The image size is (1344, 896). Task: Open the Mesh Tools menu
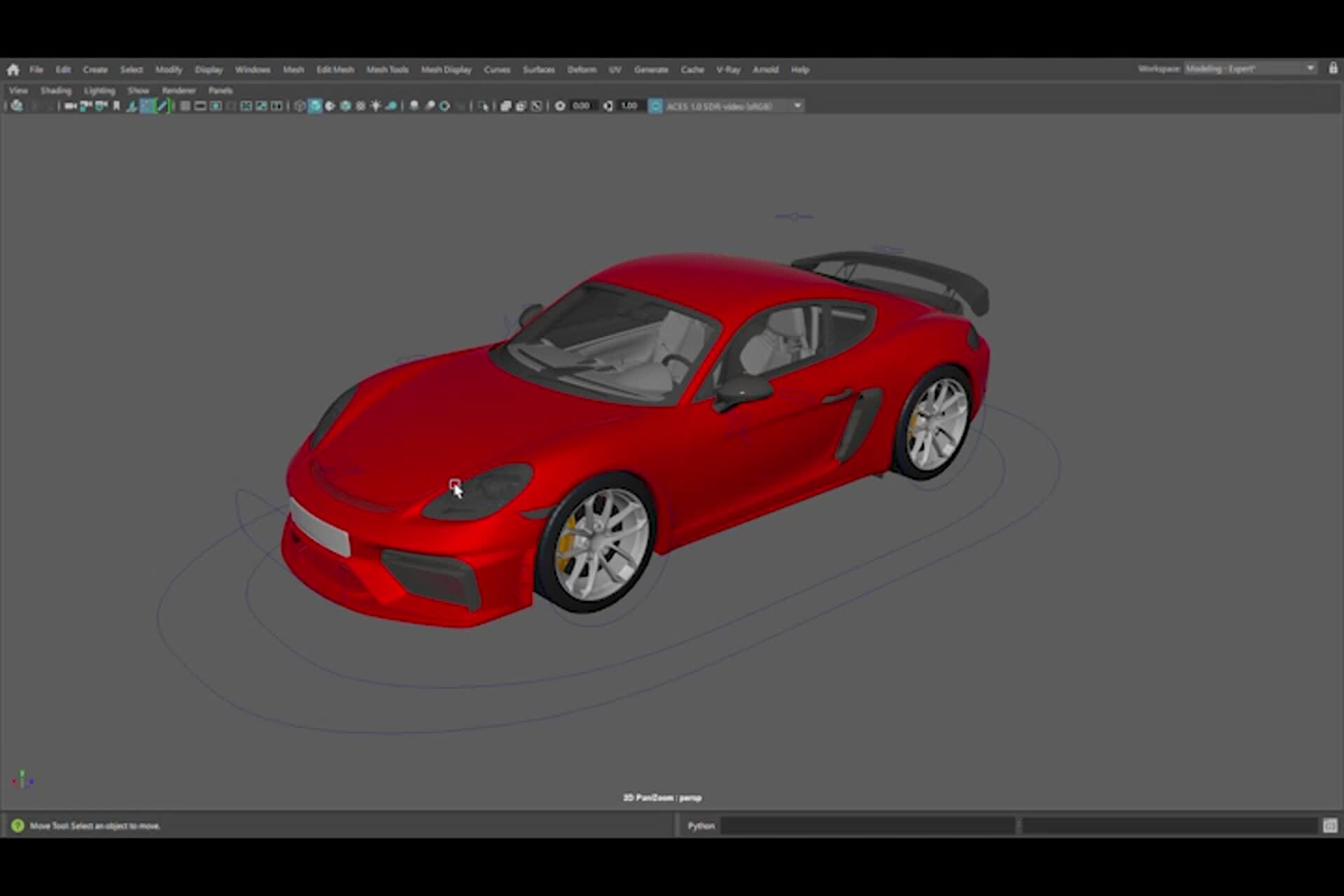pyautogui.click(x=386, y=69)
